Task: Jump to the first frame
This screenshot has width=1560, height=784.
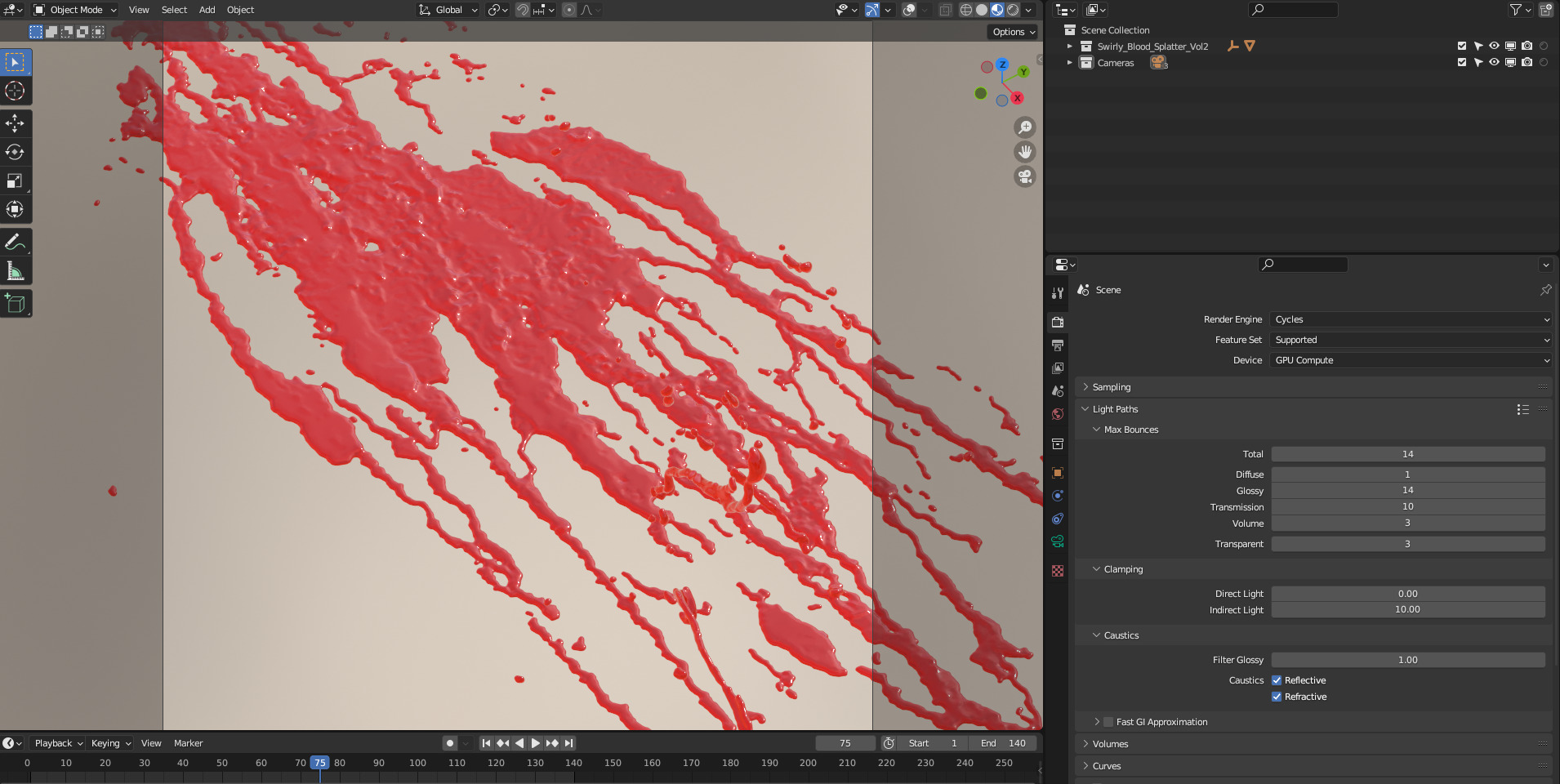Action: pos(486,743)
